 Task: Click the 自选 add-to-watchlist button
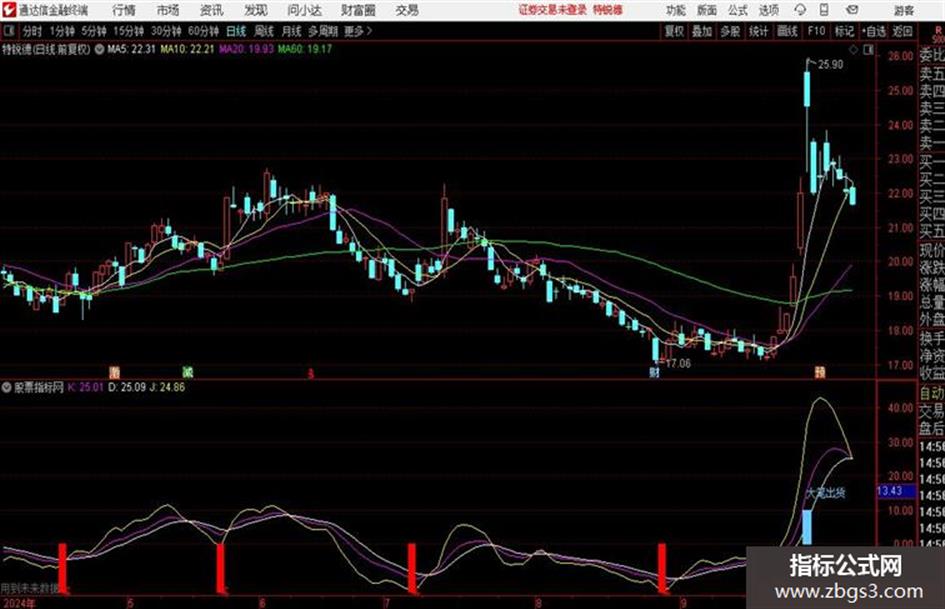point(873,31)
